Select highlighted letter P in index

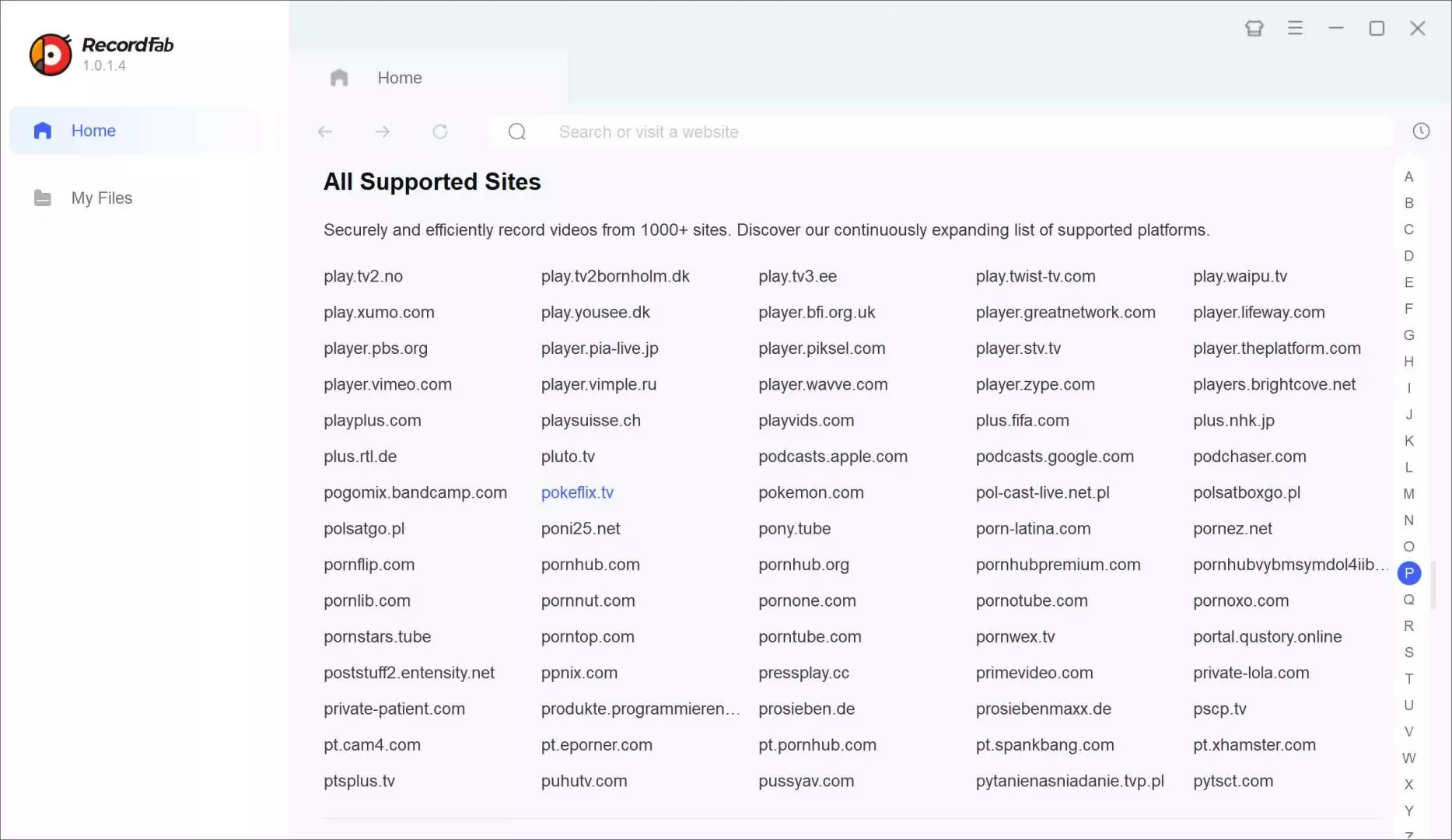1408,573
